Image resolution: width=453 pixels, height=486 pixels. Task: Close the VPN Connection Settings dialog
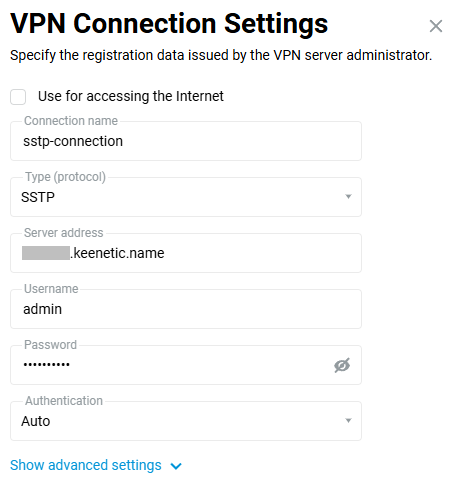(436, 26)
